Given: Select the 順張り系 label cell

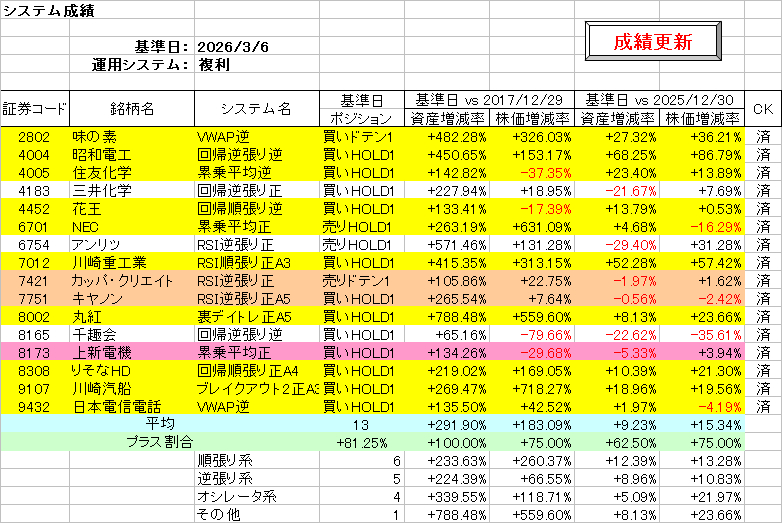Looking at the screenshot, I should tap(257, 460).
